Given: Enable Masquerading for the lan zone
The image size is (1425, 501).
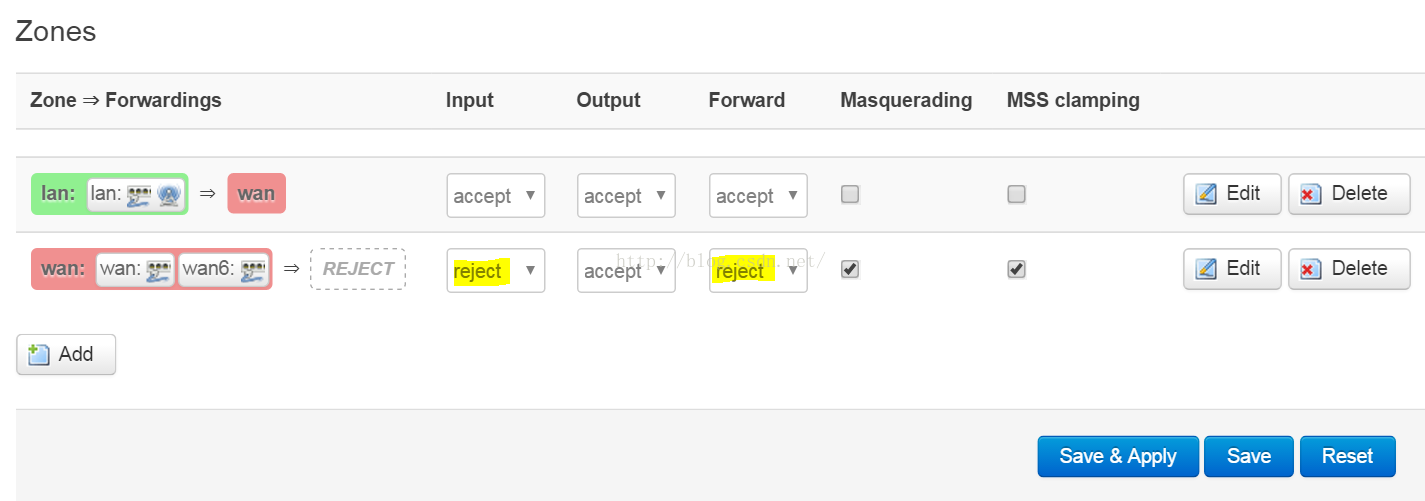Looking at the screenshot, I should pyautogui.click(x=850, y=195).
